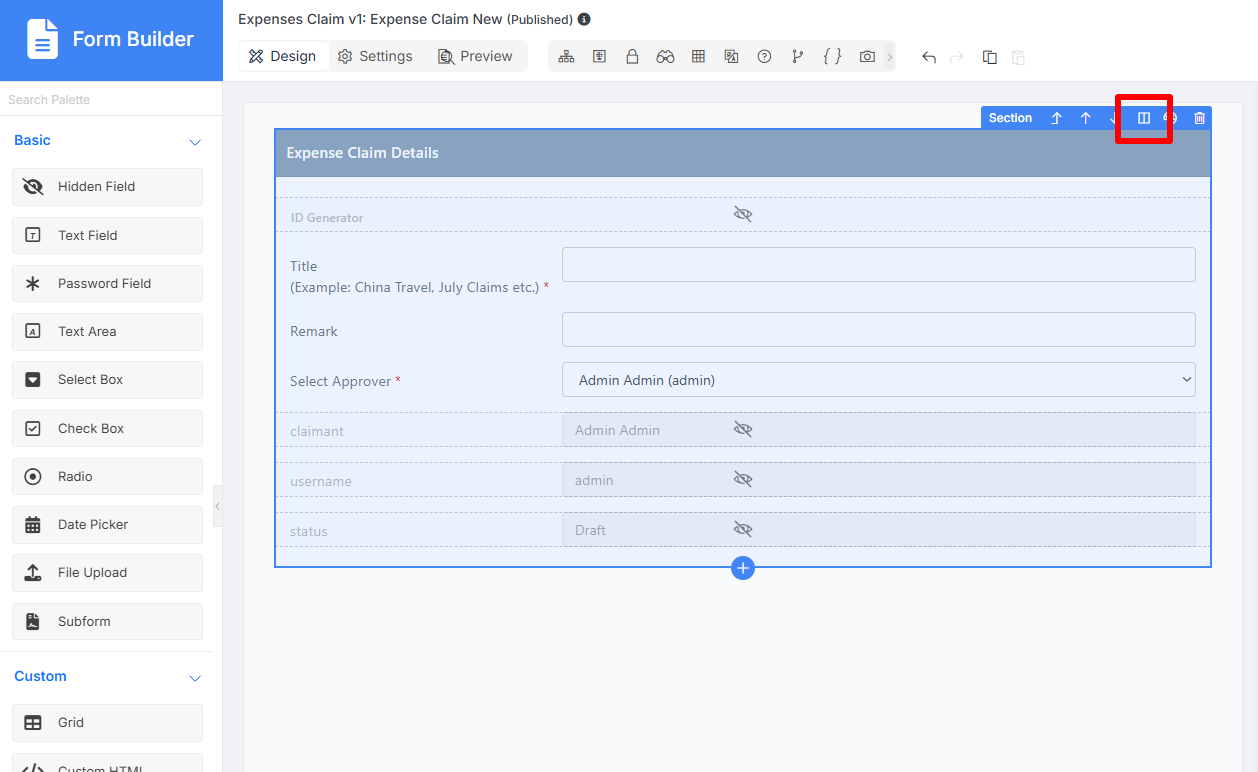Click the Custom category heading text
The image size is (1258, 772).
40,677
